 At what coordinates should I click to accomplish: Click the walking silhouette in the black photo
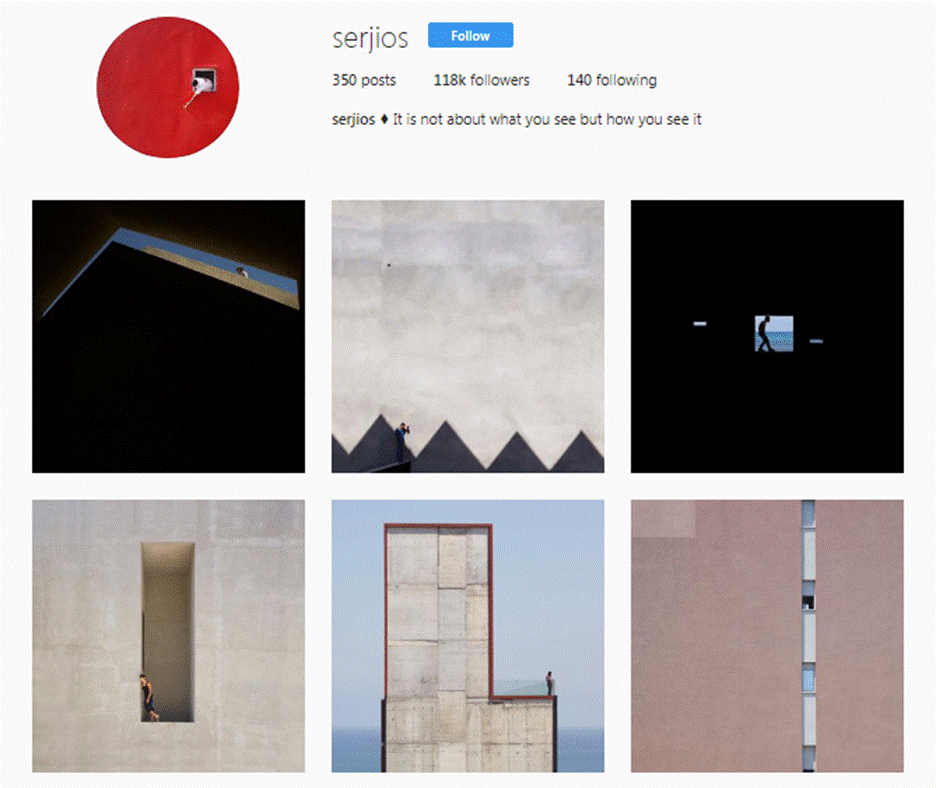[x=763, y=334]
